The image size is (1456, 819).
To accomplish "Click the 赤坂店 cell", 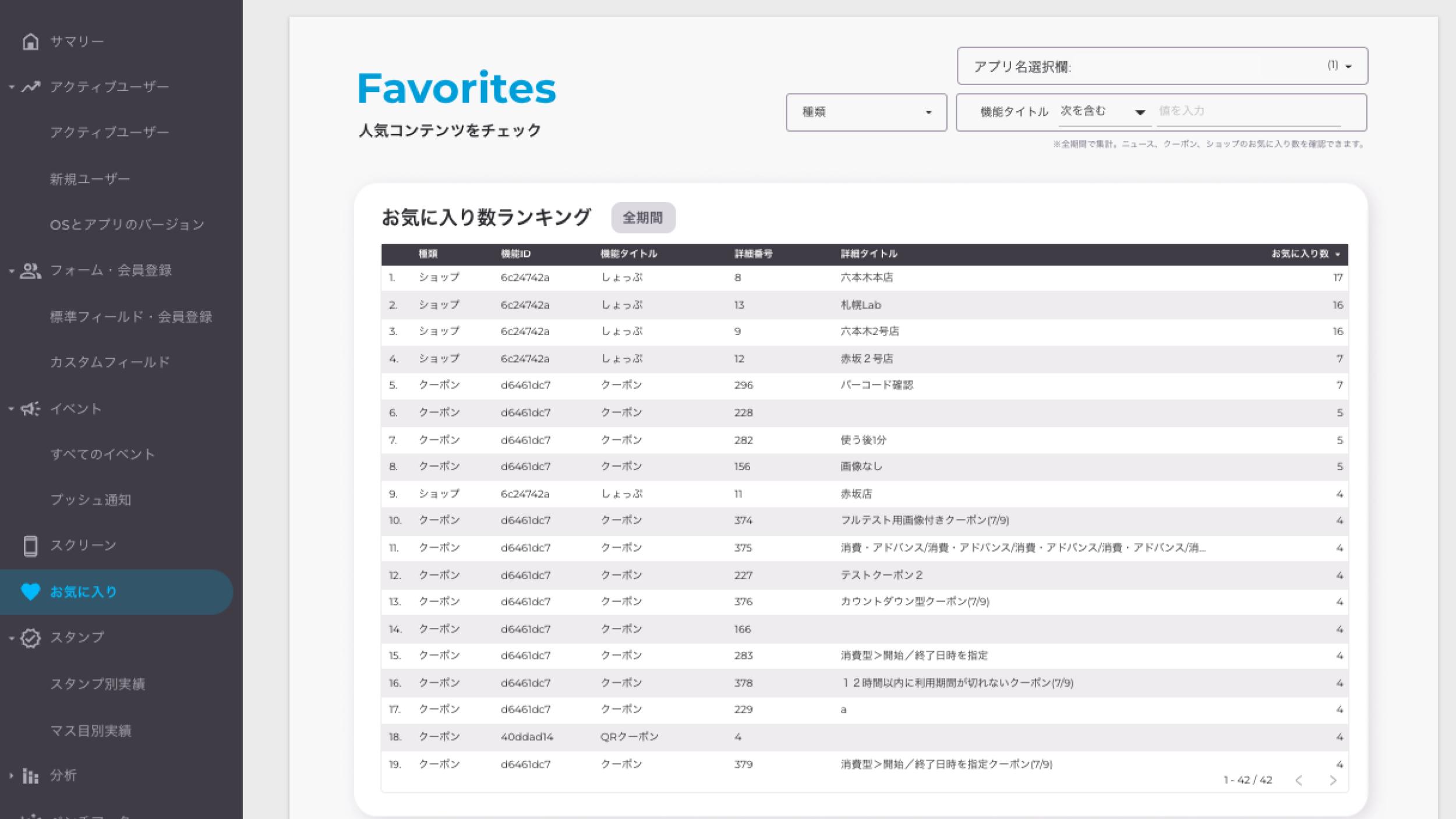I will 856,494.
